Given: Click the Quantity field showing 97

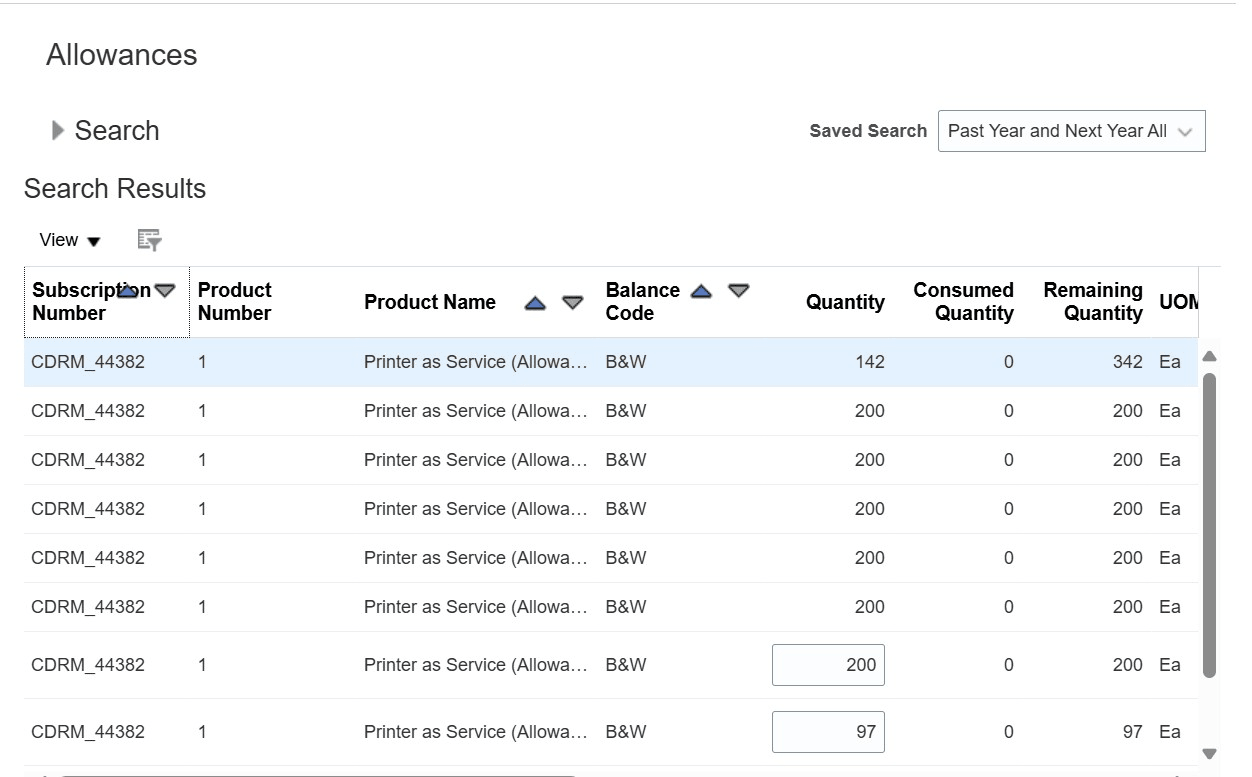Looking at the screenshot, I should click(x=828, y=732).
